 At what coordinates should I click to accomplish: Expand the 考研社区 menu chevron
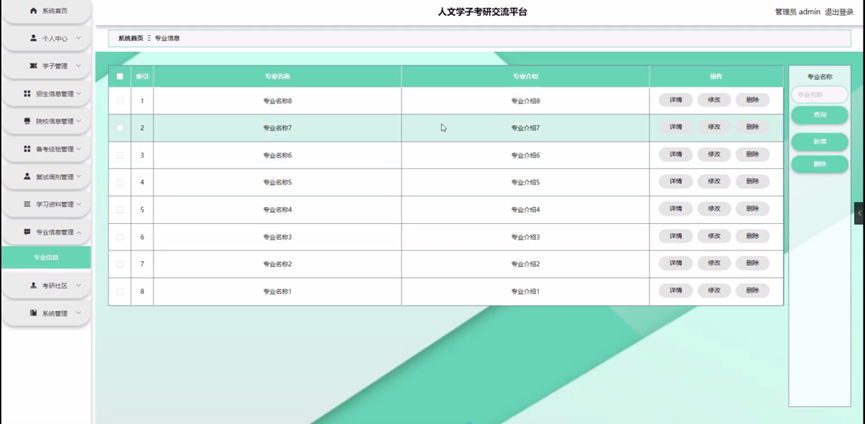(78, 286)
